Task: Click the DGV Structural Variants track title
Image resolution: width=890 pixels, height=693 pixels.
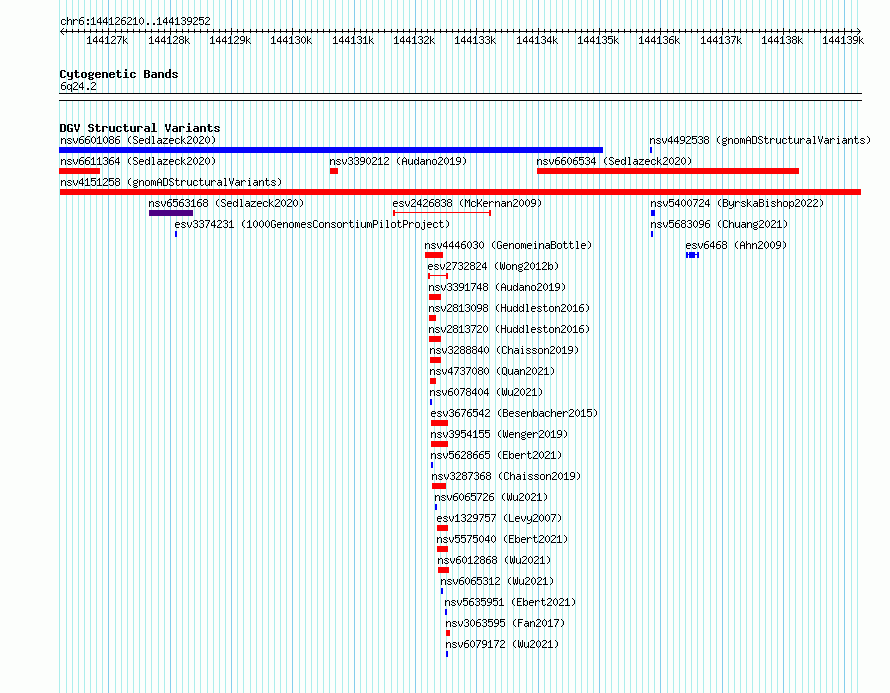Action: click(140, 128)
